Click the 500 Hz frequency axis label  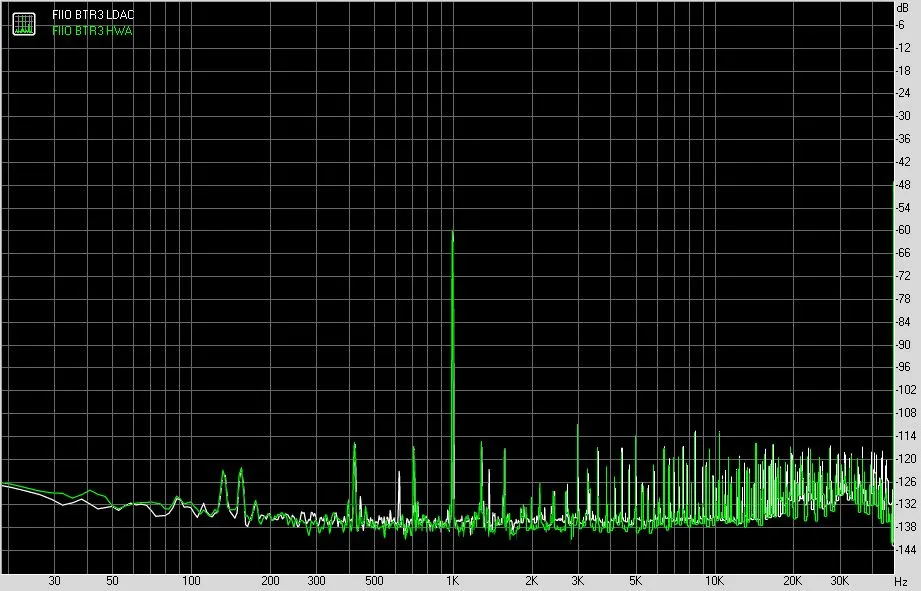(x=374, y=581)
